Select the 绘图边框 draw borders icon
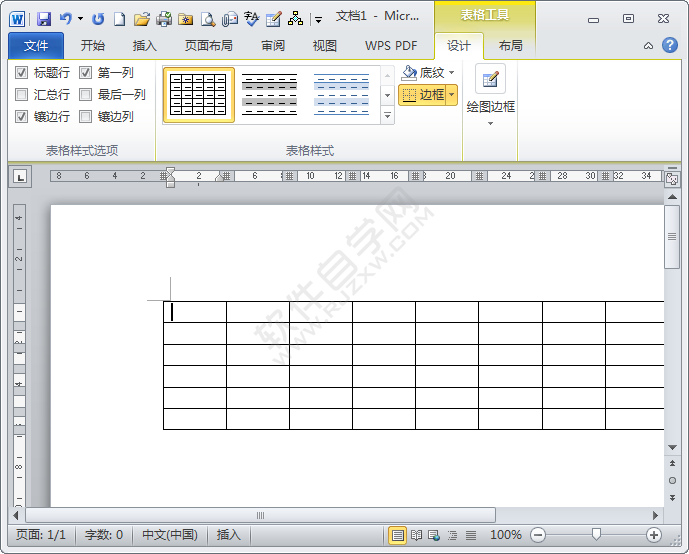Image resolution: width=689 pixels, height=554 pixels. [x=490, y=80]
